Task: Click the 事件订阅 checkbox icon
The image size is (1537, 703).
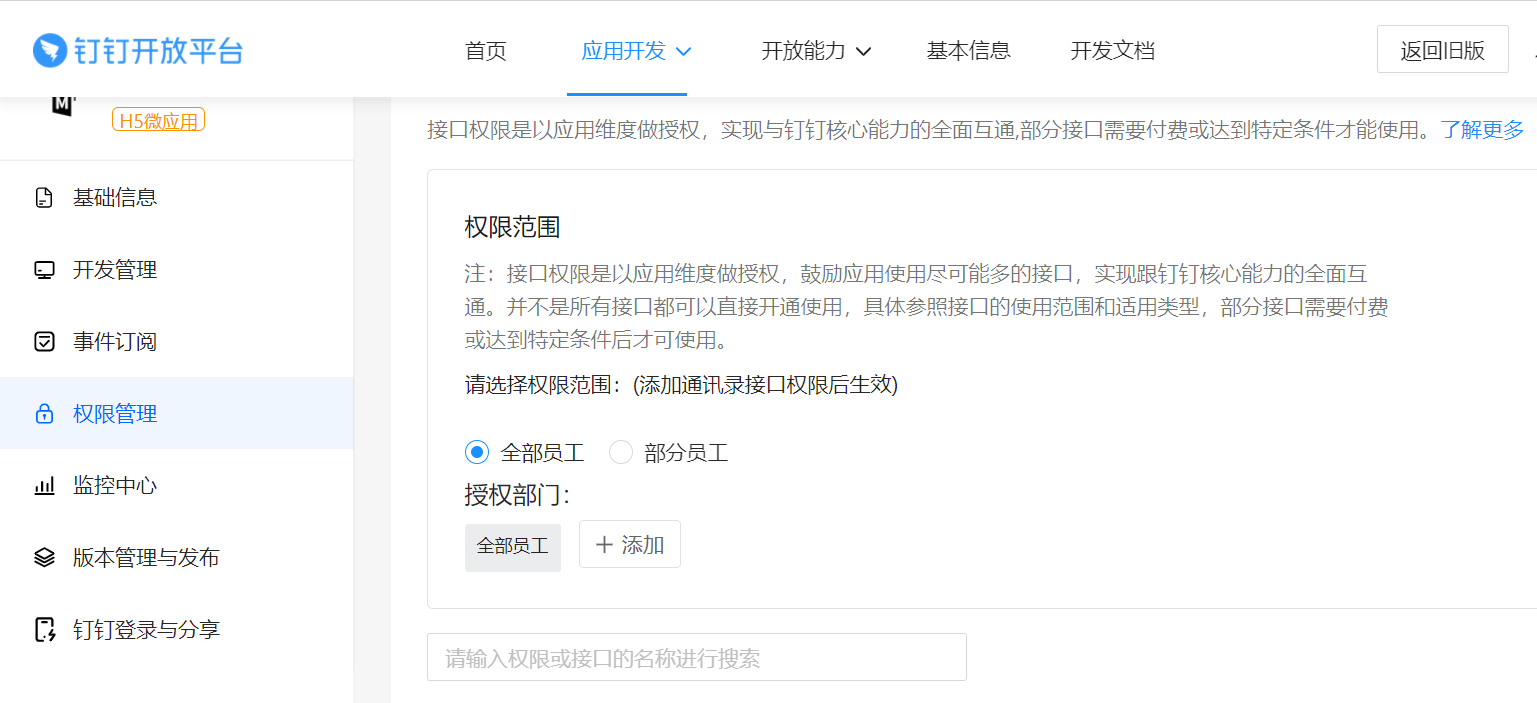Action: coord(44,342)
